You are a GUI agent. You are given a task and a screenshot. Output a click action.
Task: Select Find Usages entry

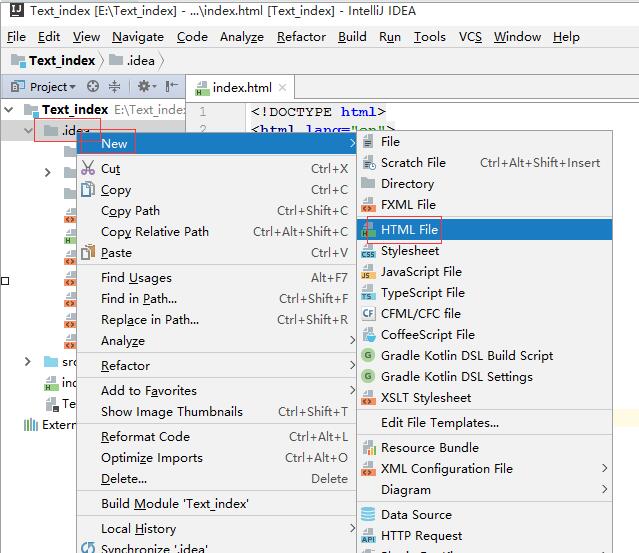(216, 278)
